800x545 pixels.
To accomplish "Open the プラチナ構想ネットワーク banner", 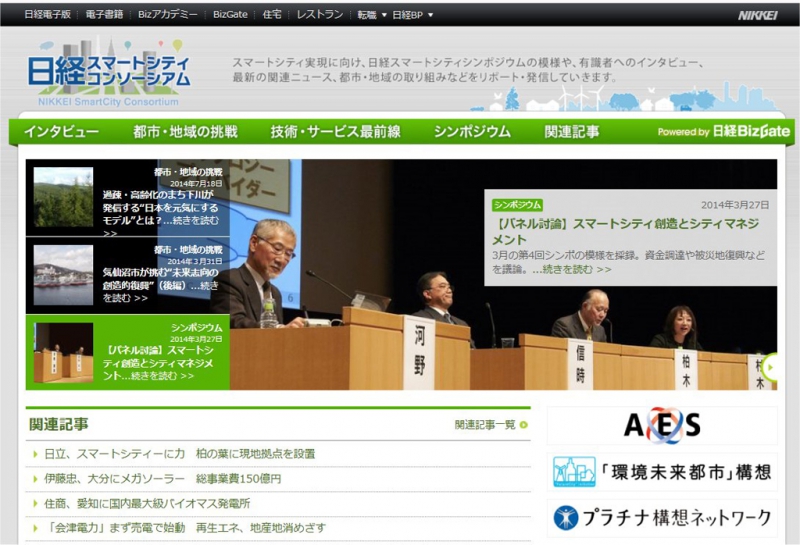I will click(x=662, y=517).
